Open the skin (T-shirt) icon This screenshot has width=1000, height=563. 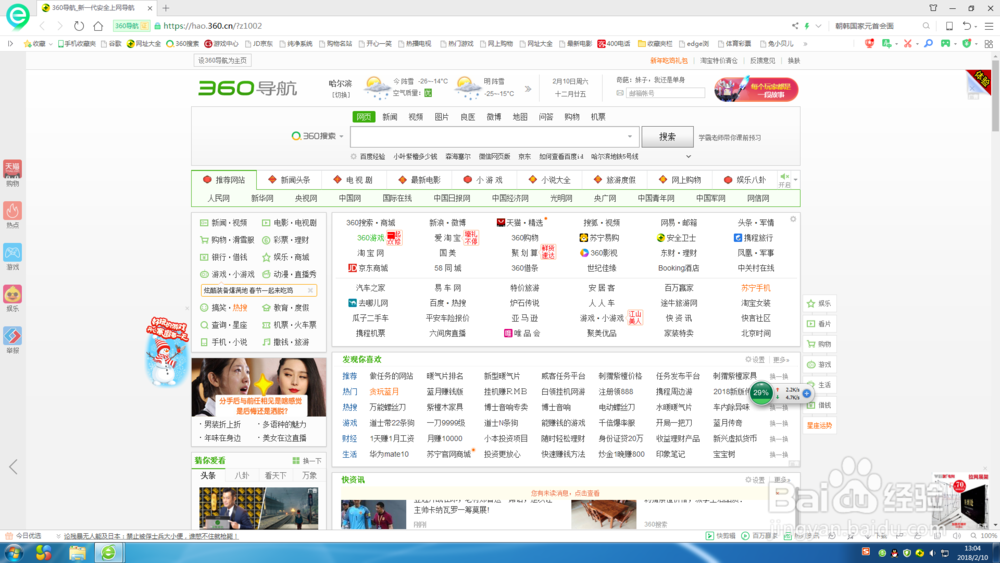pos(934,8)
